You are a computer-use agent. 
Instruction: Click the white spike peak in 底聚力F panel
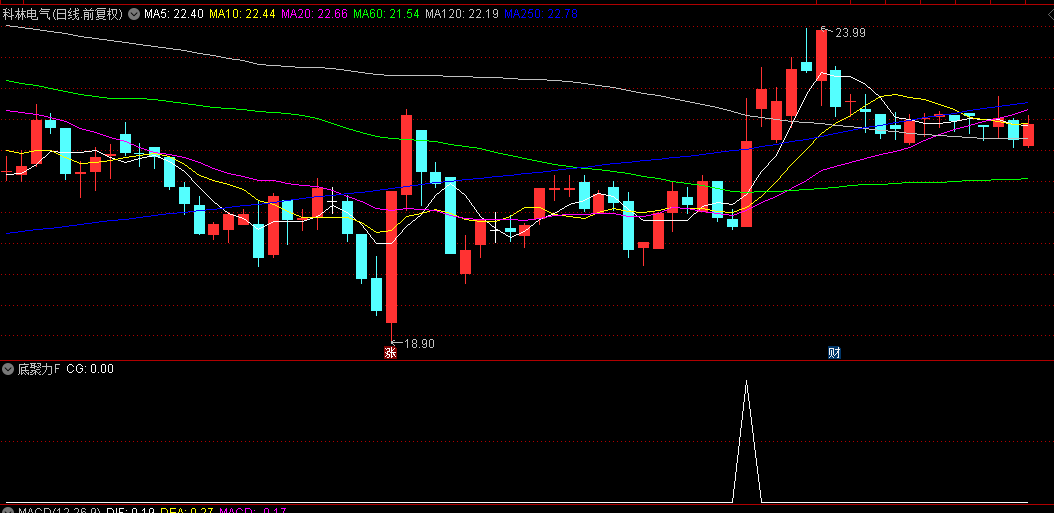746,381
